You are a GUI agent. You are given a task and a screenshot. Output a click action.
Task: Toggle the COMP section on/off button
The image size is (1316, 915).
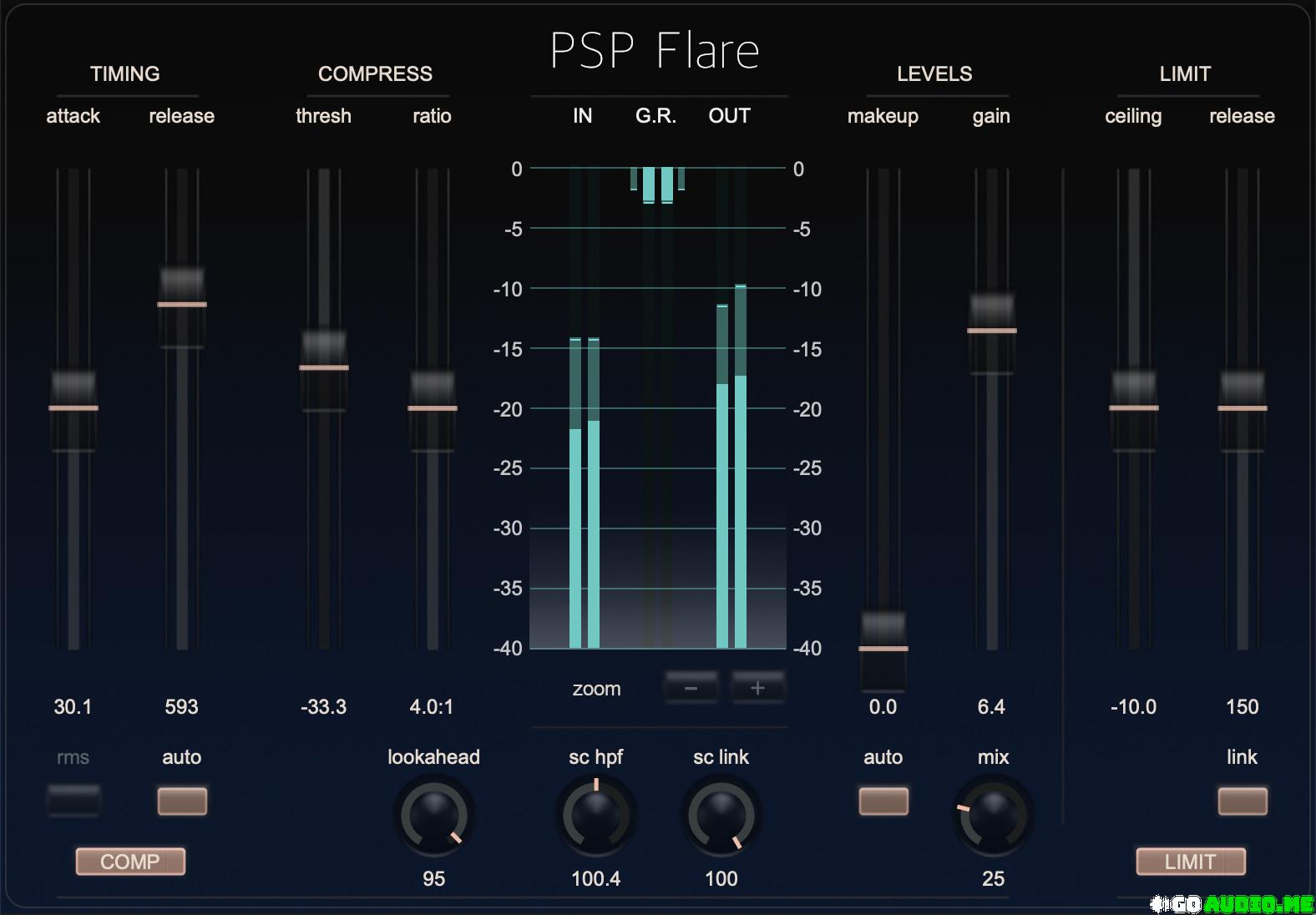pyautogui.click(x=130, y=862)
